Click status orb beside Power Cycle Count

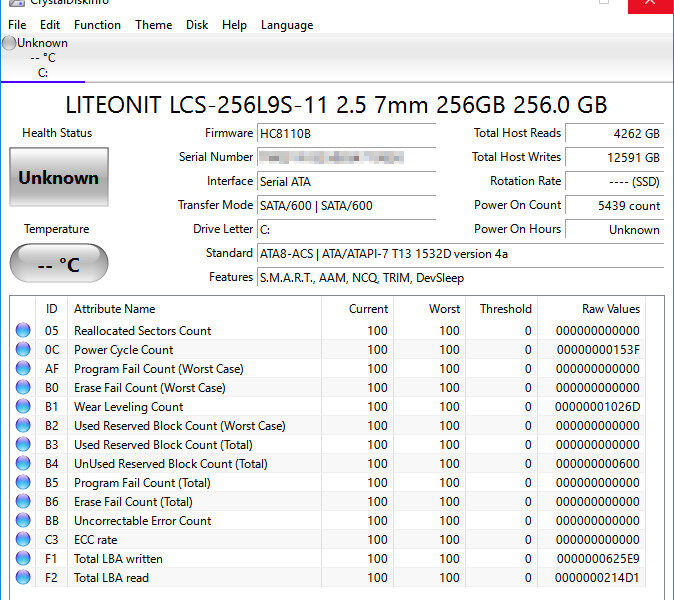(23, 350)
